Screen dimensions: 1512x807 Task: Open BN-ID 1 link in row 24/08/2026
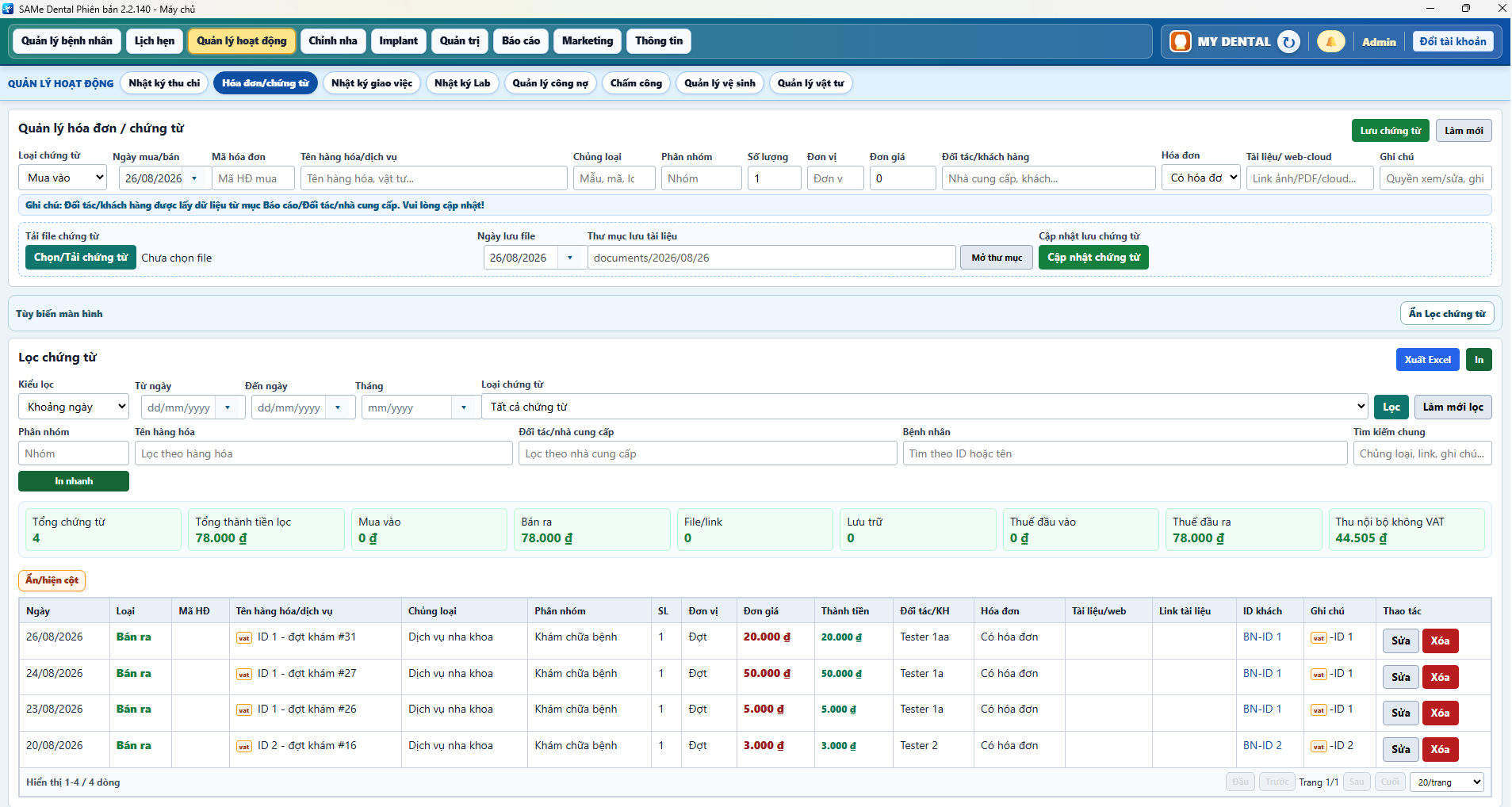(x=1262, y=674)
